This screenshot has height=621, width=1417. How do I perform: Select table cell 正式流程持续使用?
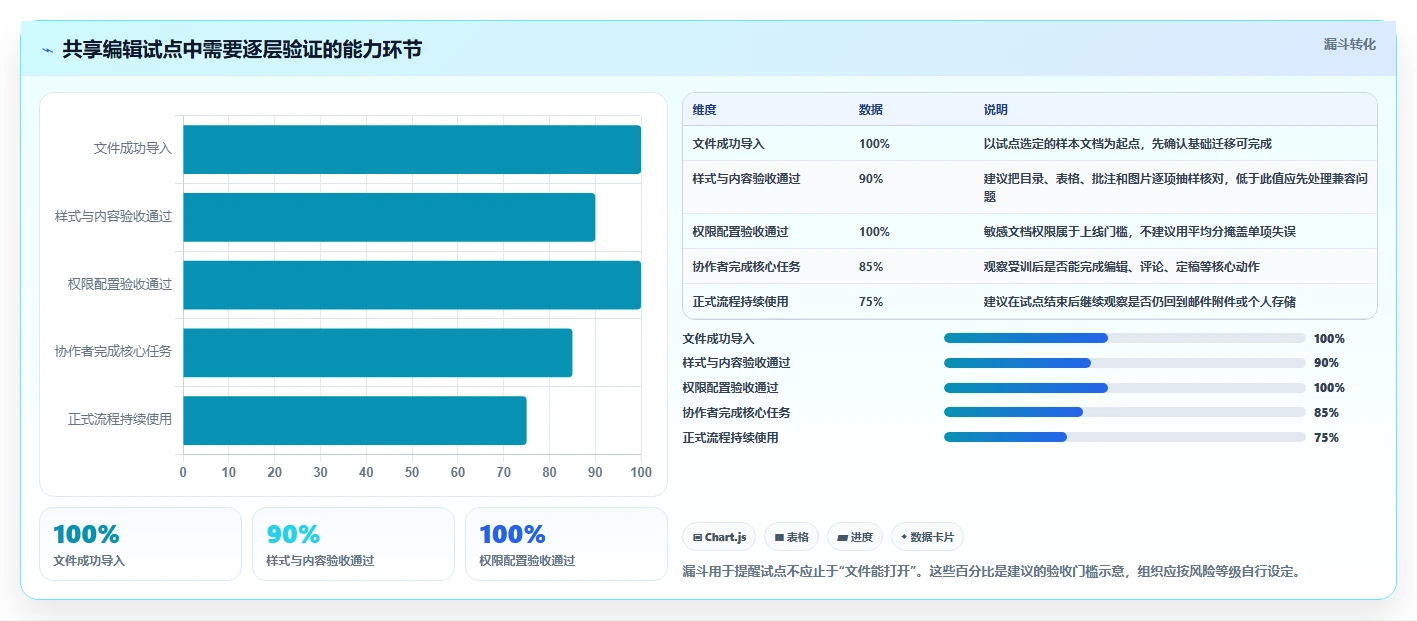pos(741,302)
